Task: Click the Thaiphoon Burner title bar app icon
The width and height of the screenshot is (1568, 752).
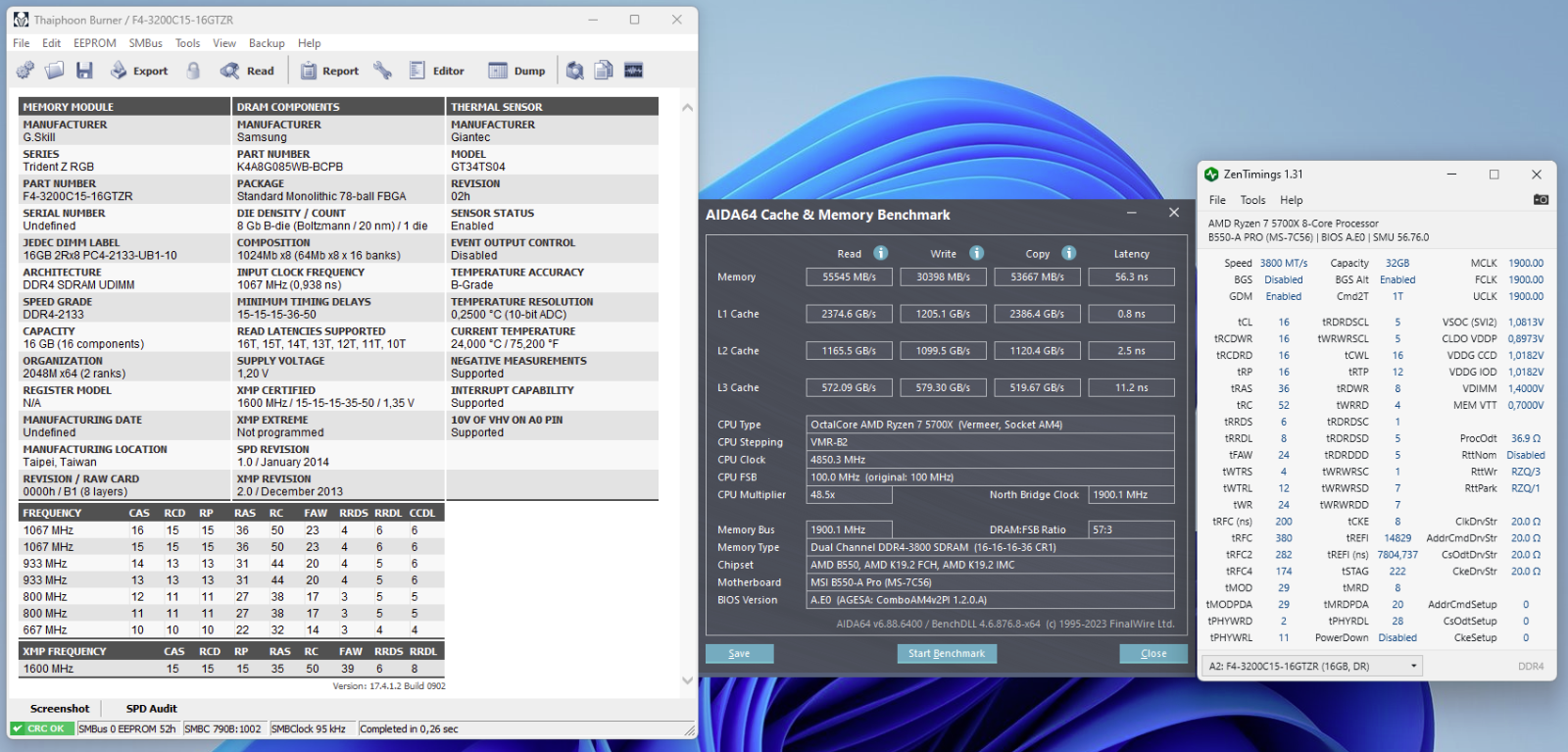Action: click(x=21, y=20)
